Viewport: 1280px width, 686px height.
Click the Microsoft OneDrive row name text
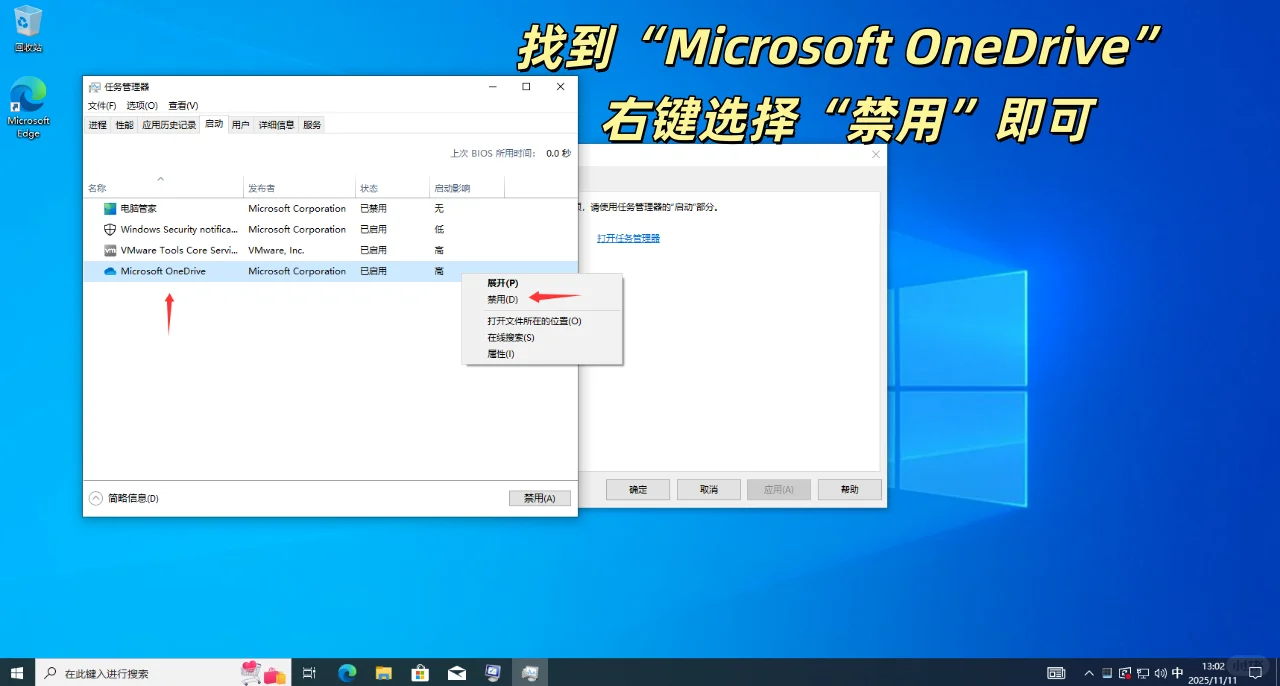163,271
